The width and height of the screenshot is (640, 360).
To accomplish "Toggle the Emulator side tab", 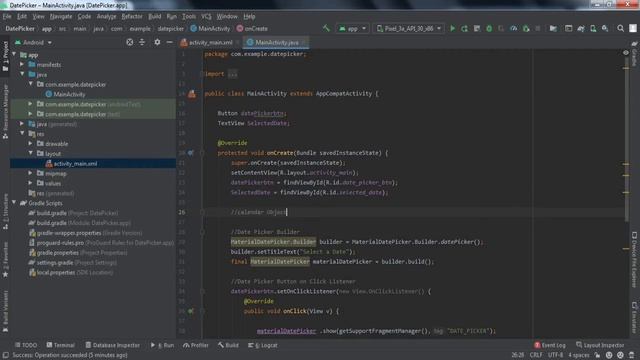I will (x=634, y=318).
